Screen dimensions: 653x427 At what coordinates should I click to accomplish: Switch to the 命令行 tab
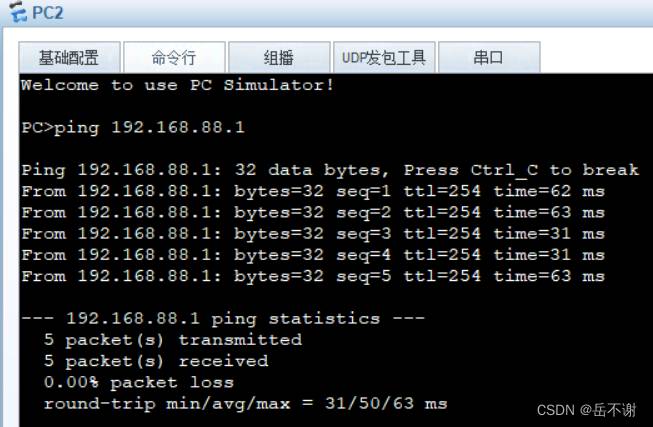(x=174, y=57)
